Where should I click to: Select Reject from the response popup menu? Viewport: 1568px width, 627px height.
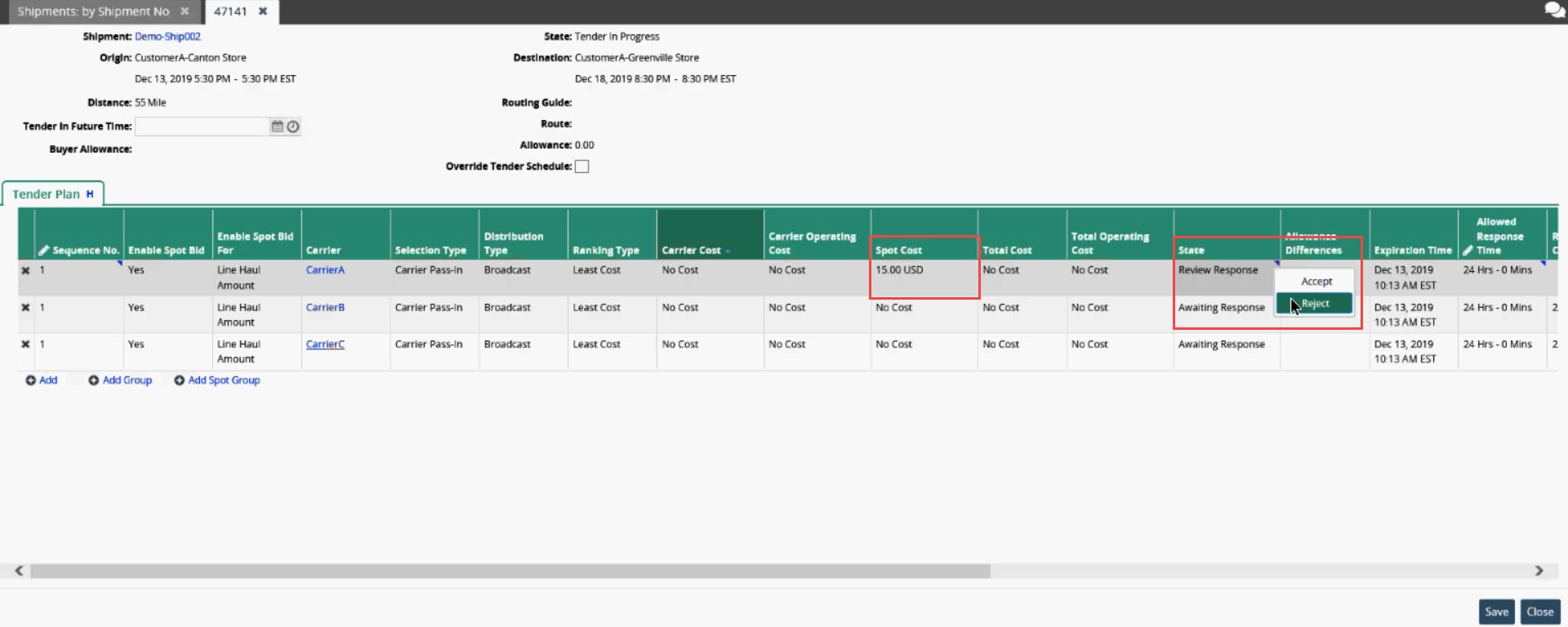1315,304
